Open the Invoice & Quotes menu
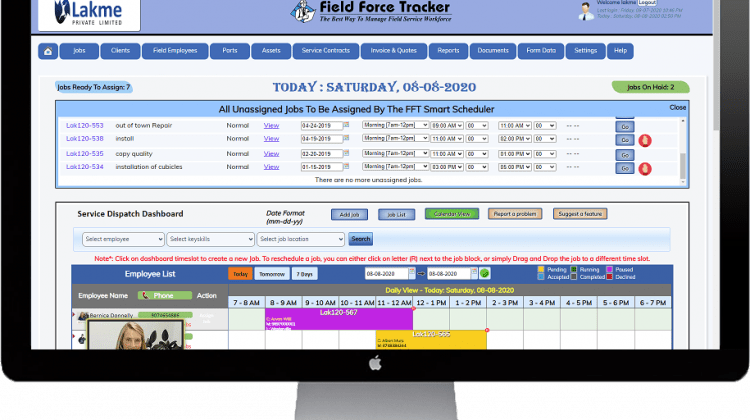Image resolution: width=750 pixels, height=420 pixels. [395, 50]
